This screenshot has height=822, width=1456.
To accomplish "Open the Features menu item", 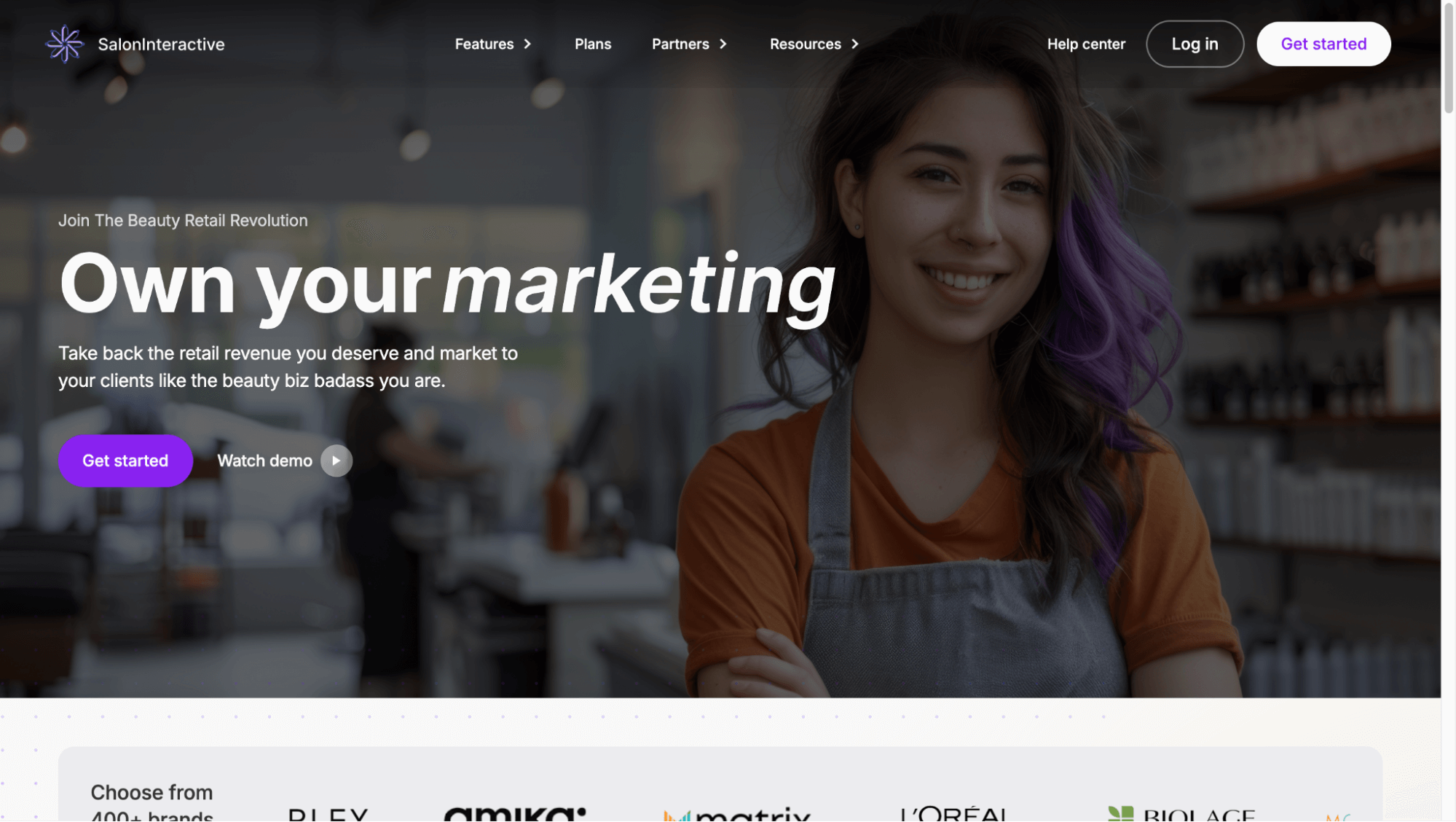I will pyautogui.click(x=484, y=44).
